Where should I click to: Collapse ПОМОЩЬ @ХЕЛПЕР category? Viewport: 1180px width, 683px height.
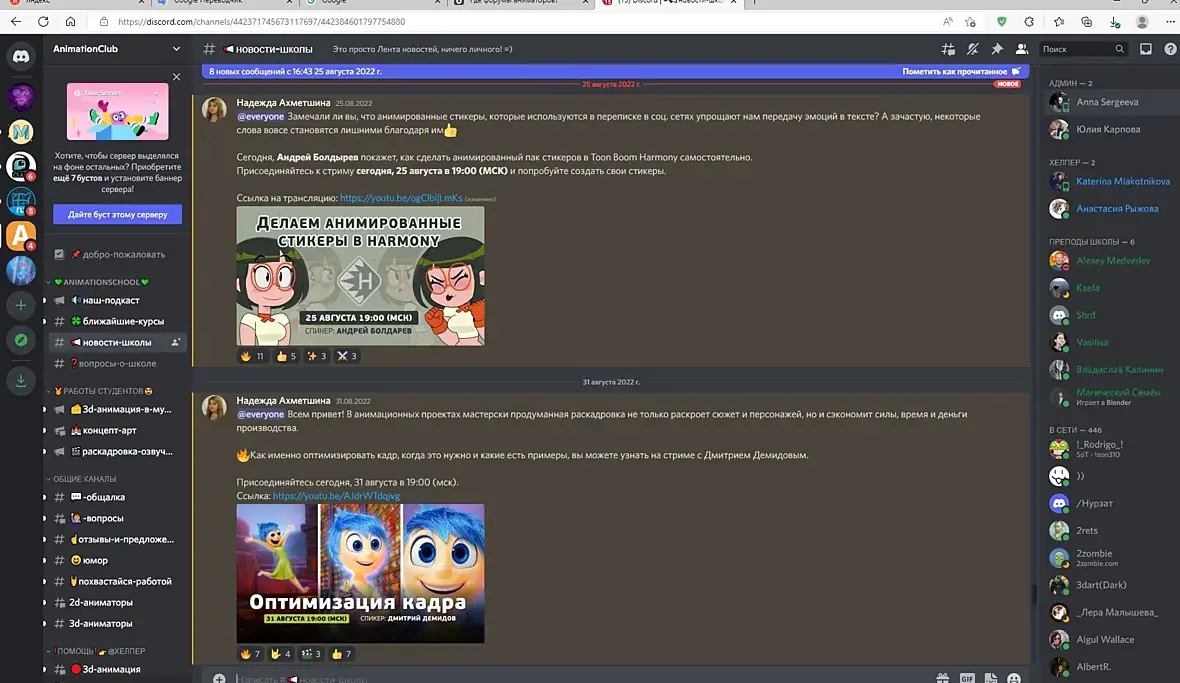coord(96,651)
